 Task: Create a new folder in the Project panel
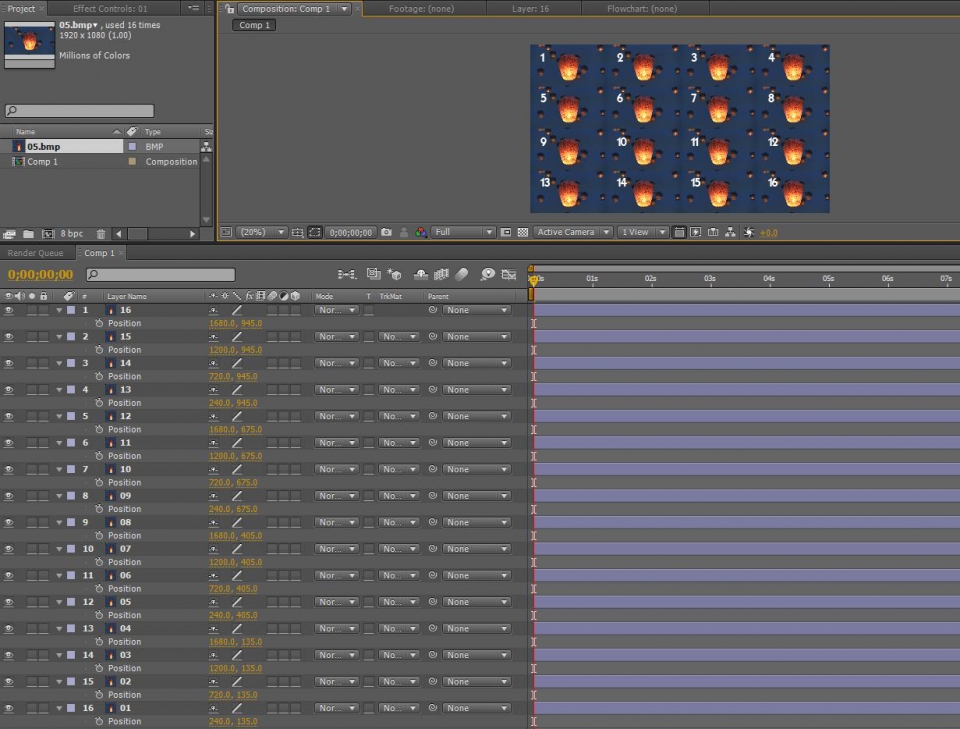(28, 234)
